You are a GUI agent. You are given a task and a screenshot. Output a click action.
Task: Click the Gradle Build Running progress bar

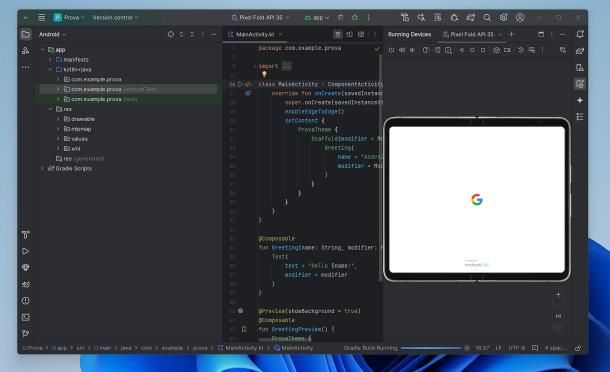point(431,348)
